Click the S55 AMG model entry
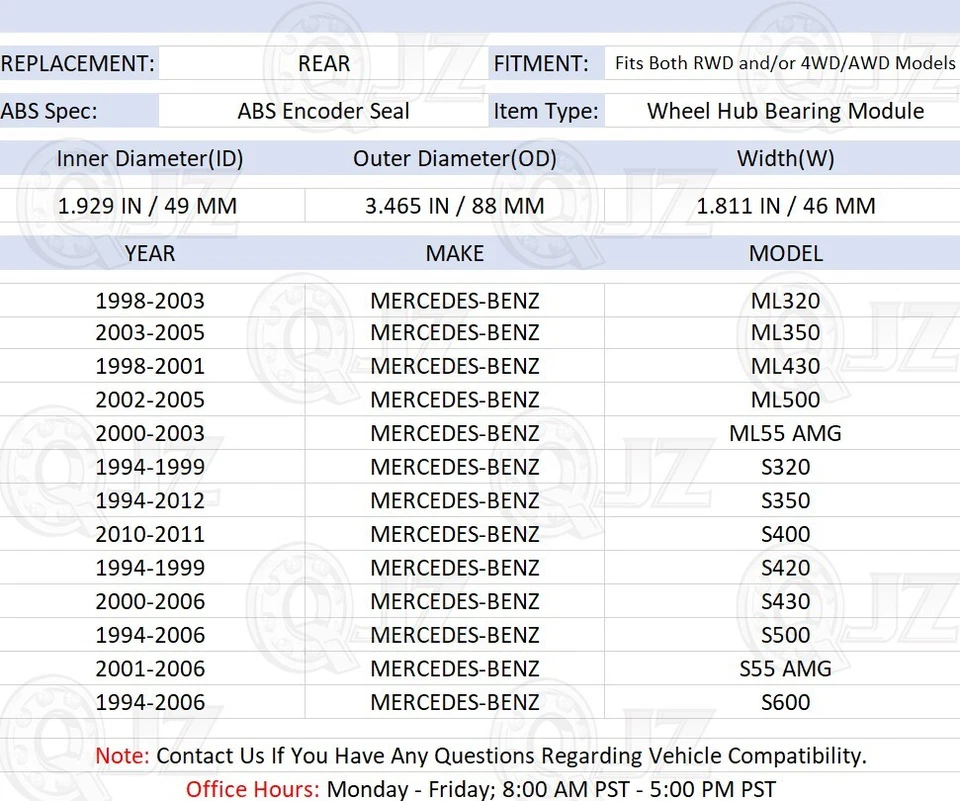This screenshot has height=801, width=960. [x=786, y=668]
